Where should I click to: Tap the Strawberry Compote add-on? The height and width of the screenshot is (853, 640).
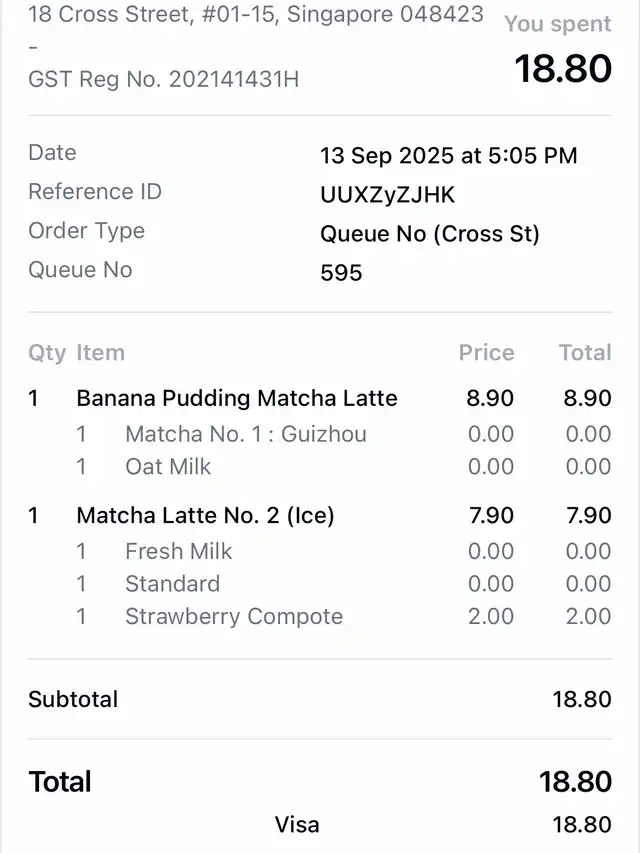point(233,616)
